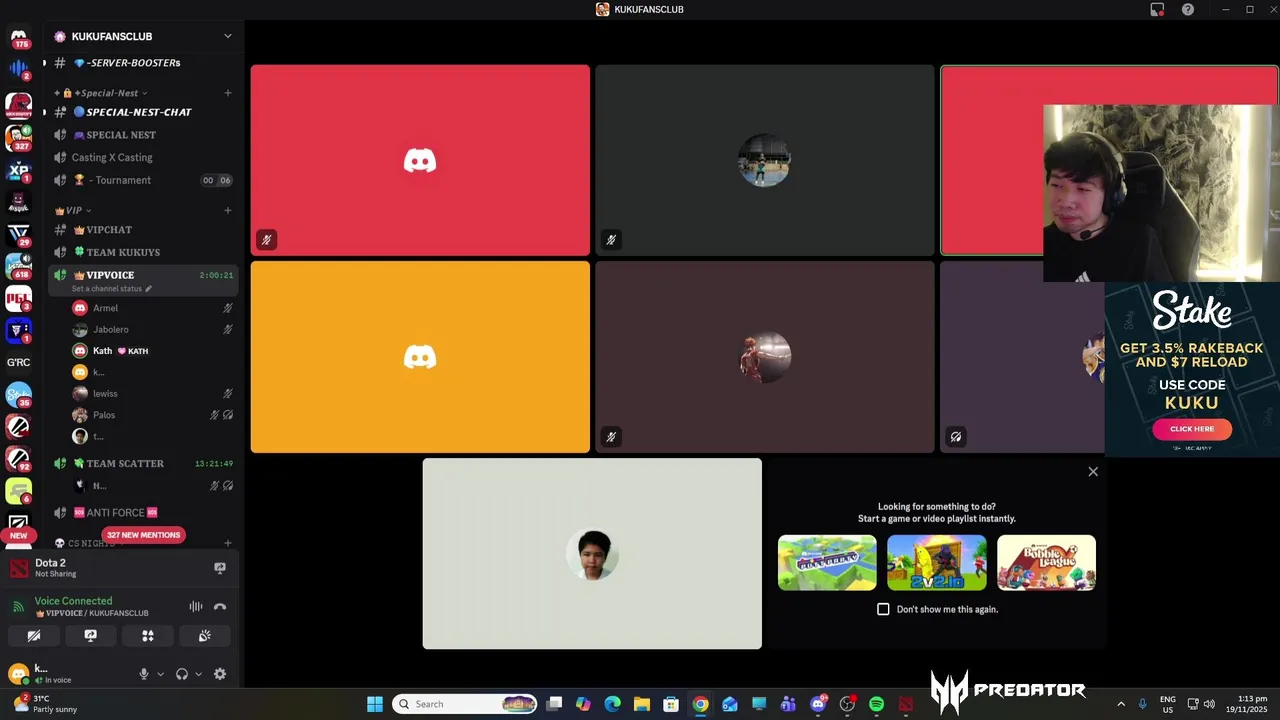Open the soundboard button
The width and height of the screenshot is (1280, 720).
click(204, 636)
